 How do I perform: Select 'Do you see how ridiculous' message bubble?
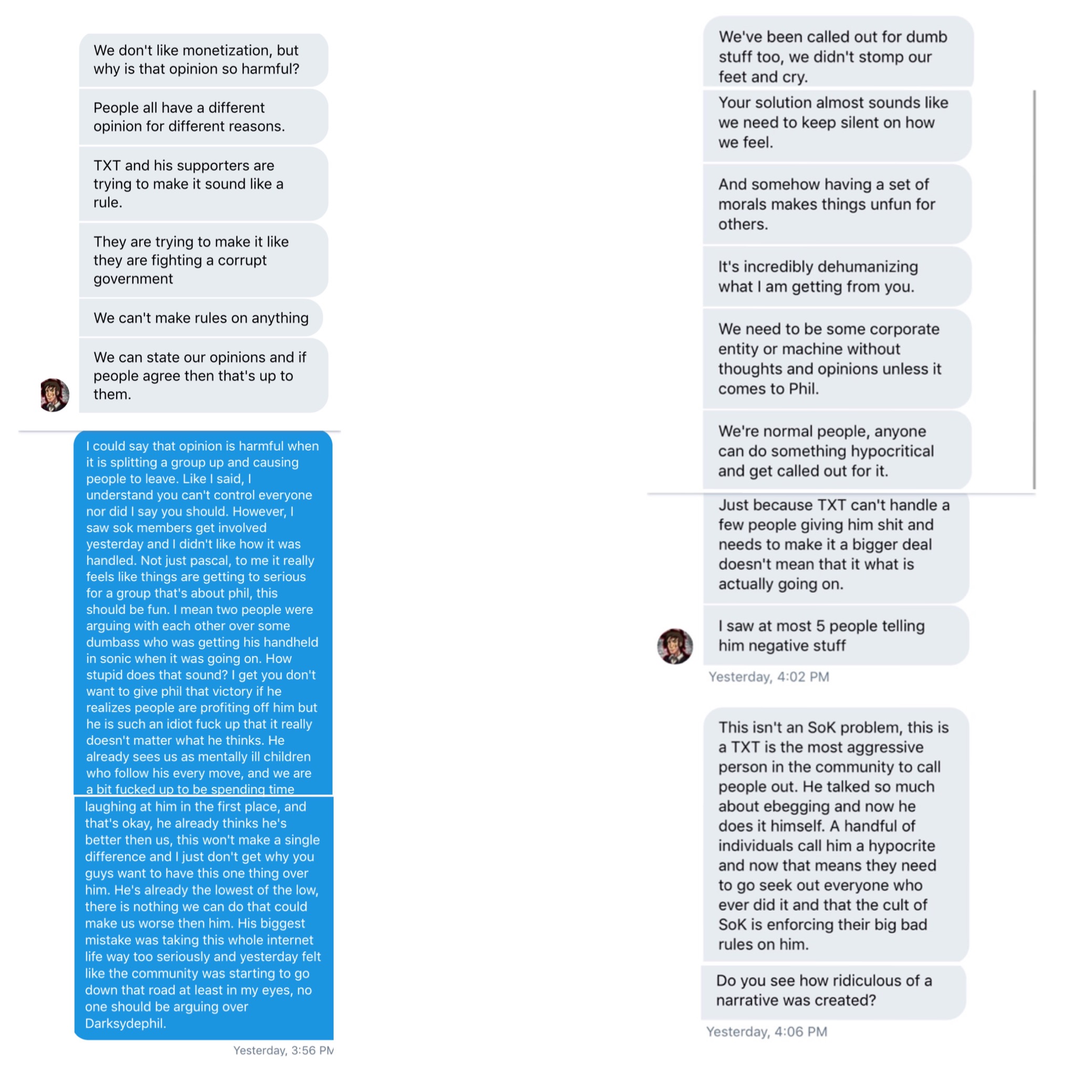833,991
